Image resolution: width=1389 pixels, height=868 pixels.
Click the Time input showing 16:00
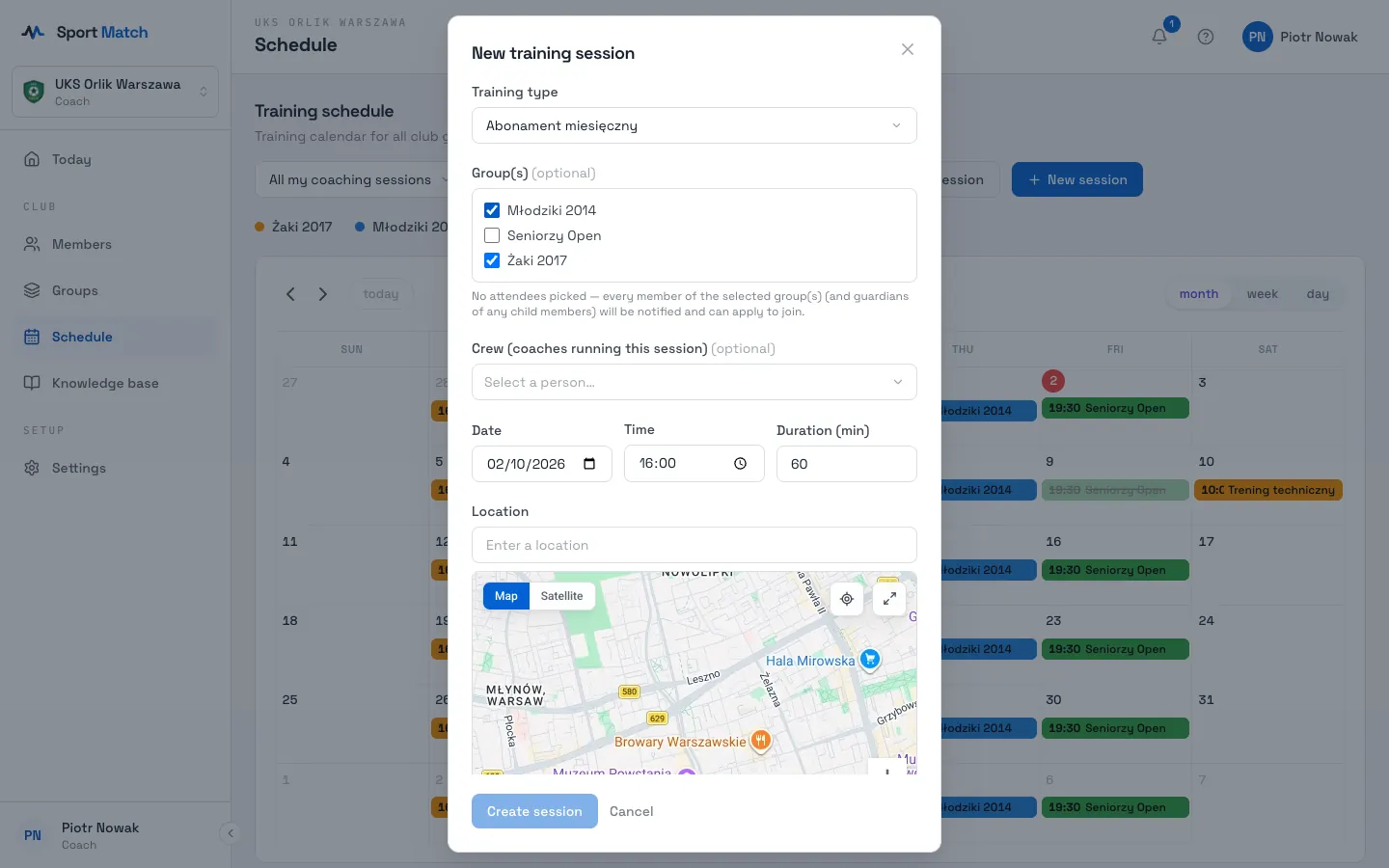694,464
